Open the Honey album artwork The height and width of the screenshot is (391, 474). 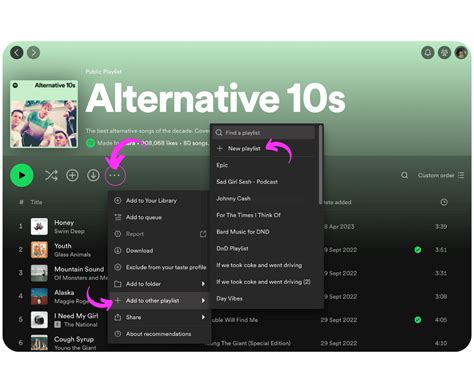point(39,226)
